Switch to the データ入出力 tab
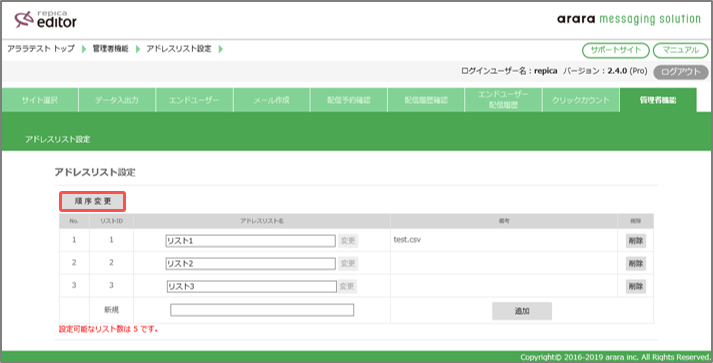 pos(117,100)
